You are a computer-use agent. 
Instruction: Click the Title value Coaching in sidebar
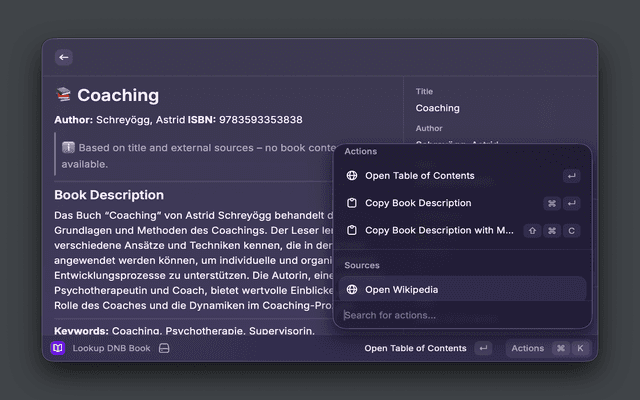click(438, 108)
